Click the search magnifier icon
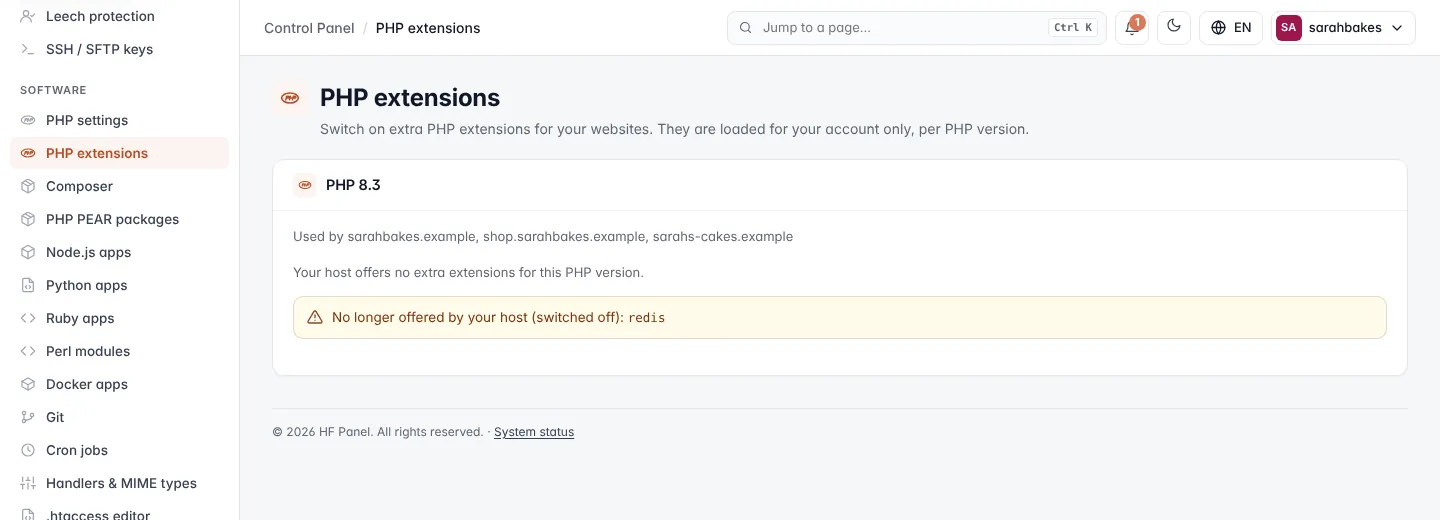1440x520 pixels. click(x=745, y=28)
